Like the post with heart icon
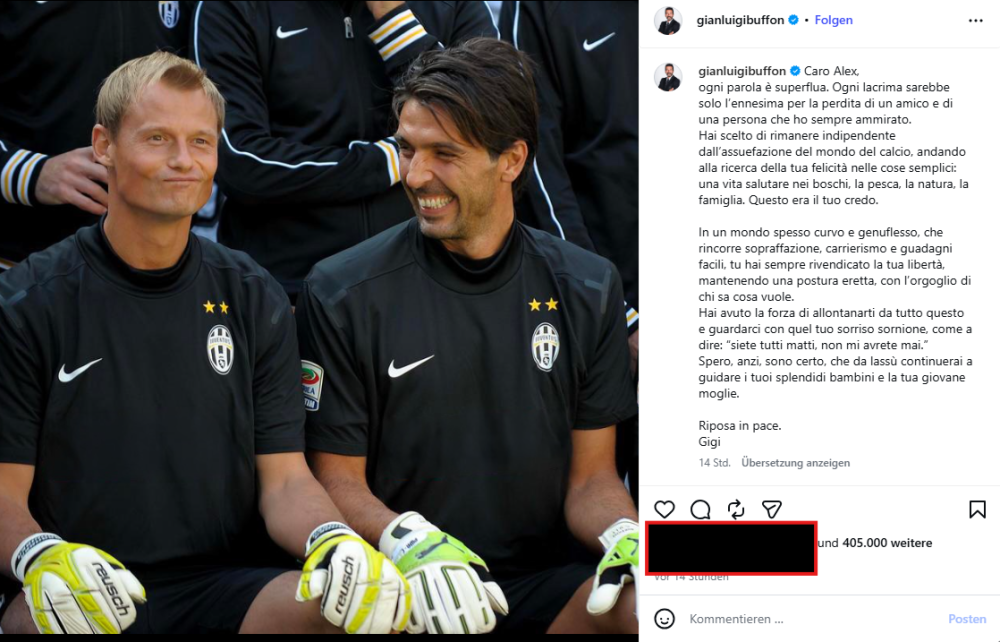Viewport: 1000px width, 642px height. [664, 509]
